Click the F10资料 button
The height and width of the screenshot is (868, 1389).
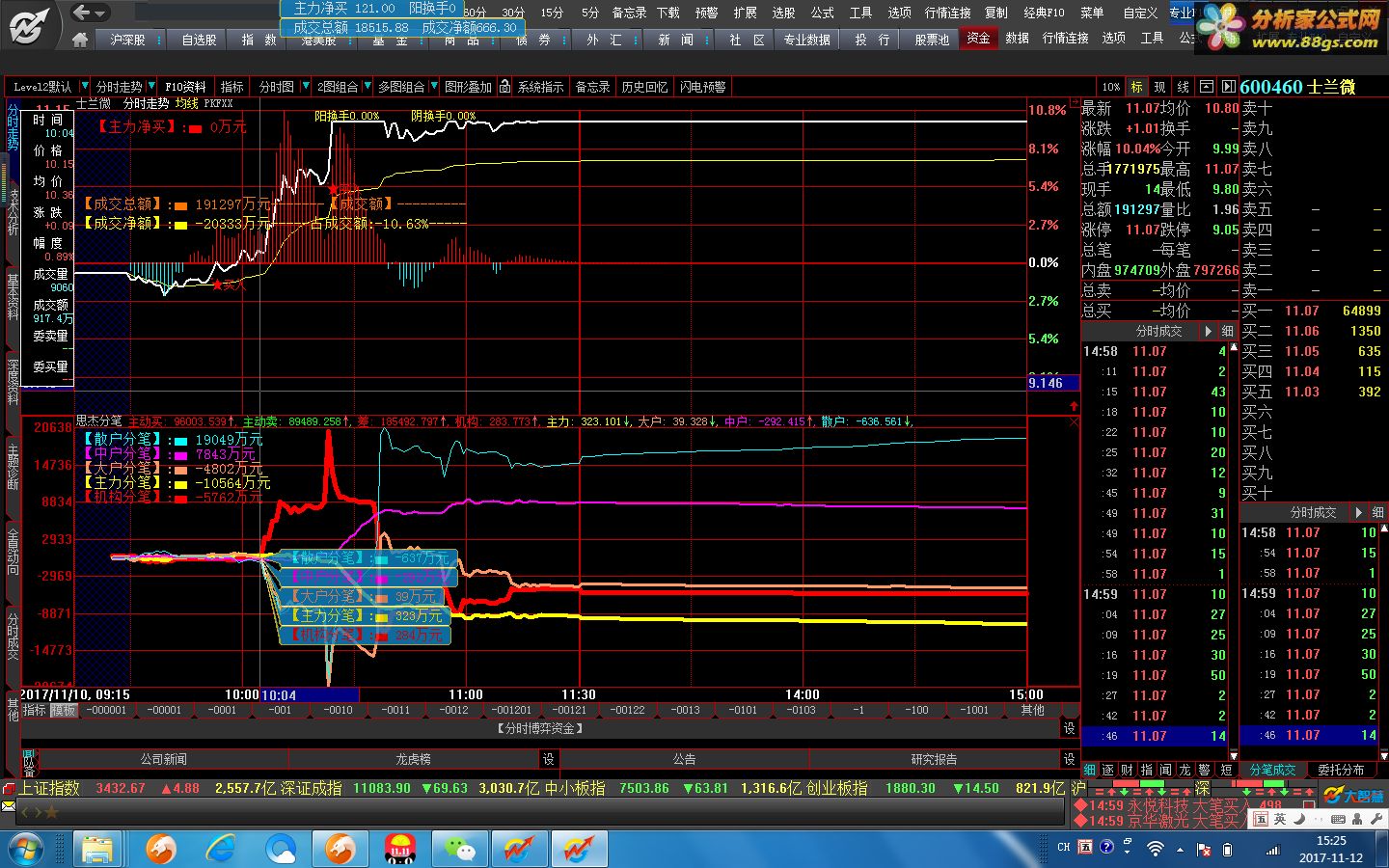tap(186, 87)
